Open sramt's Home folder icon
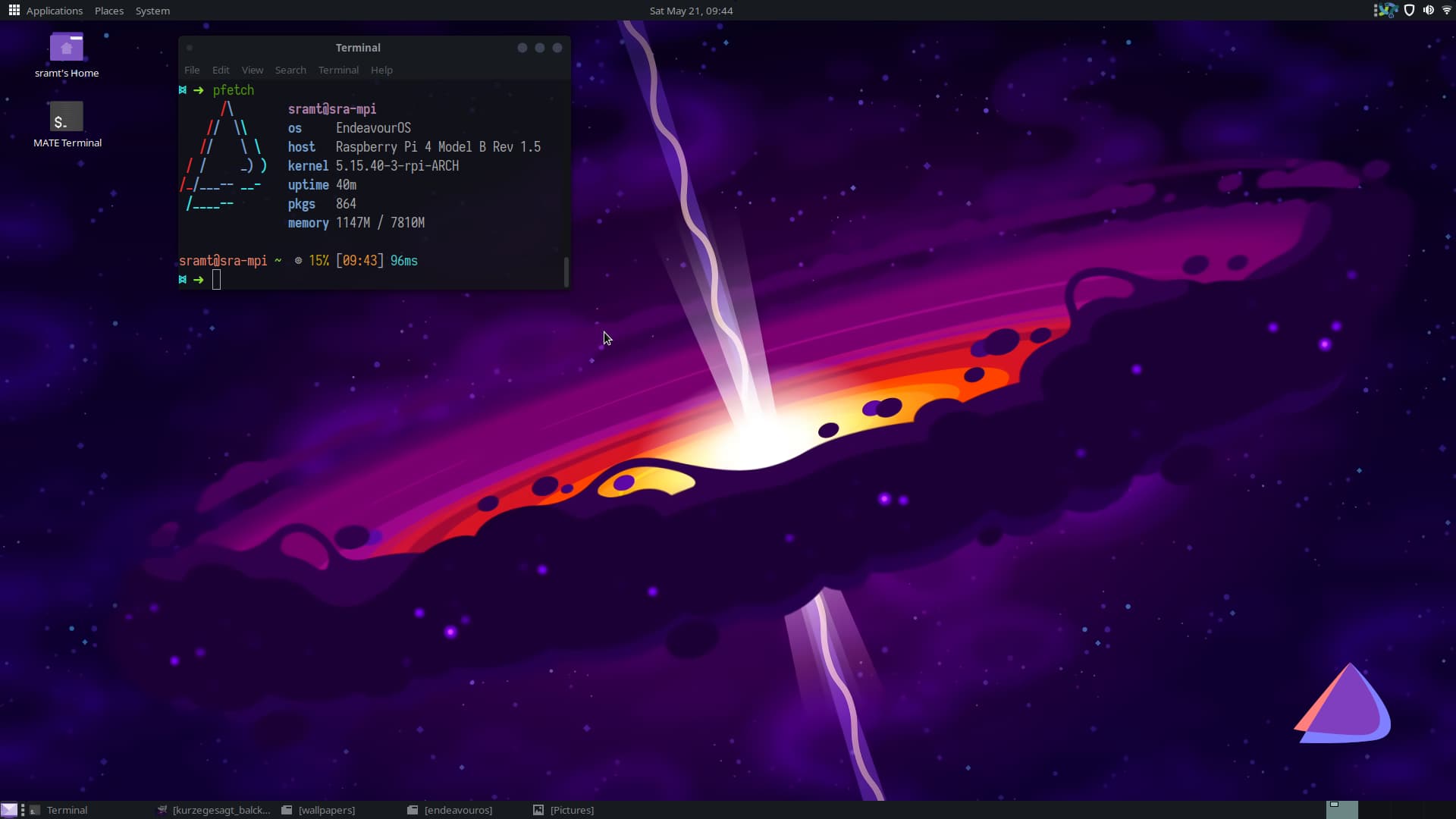The height and width of the screenshot is (819, 1456). point(67,48)
